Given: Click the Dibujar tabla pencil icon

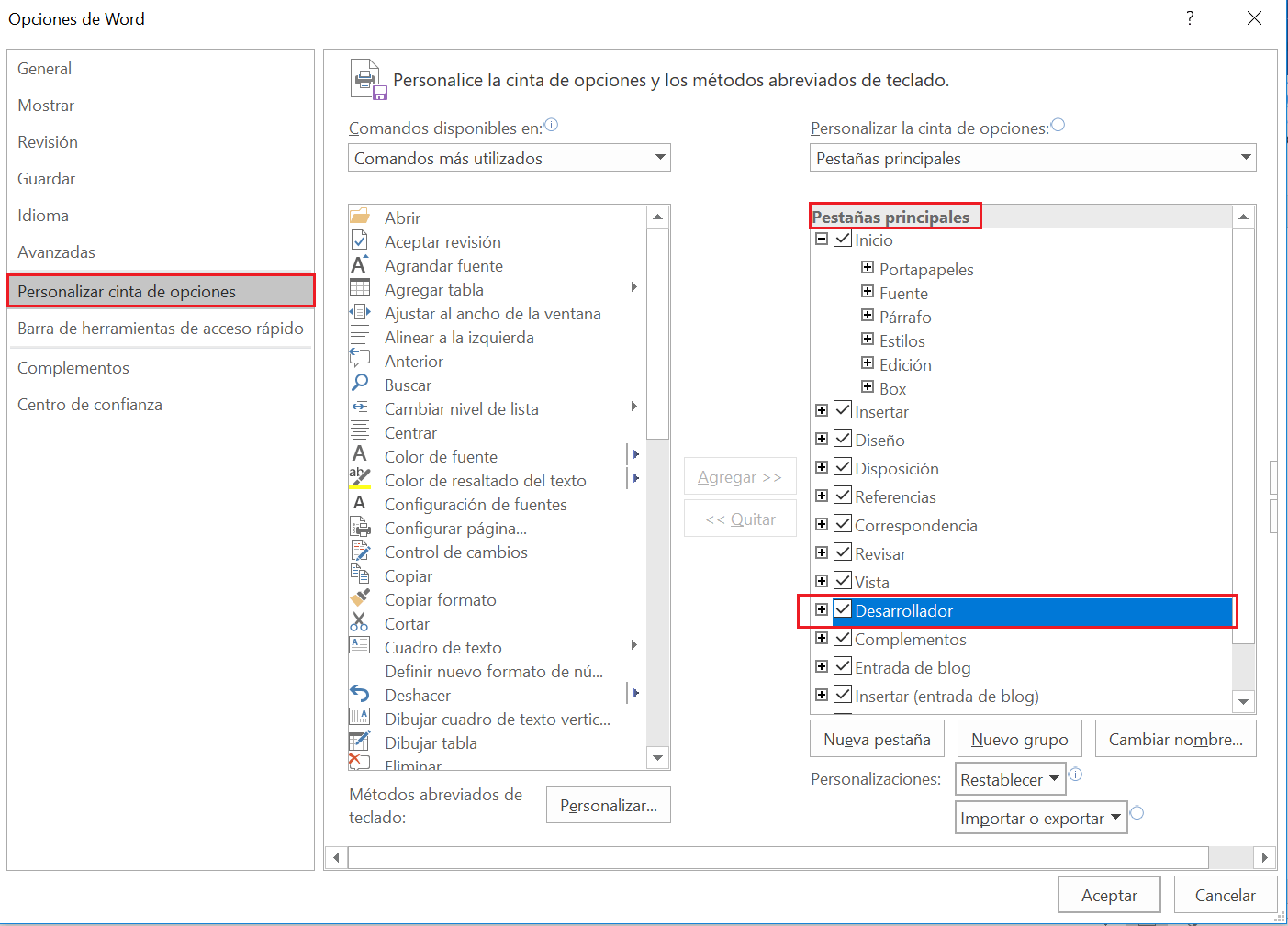Looking at the screenshot, I should [x=361, y=742].
